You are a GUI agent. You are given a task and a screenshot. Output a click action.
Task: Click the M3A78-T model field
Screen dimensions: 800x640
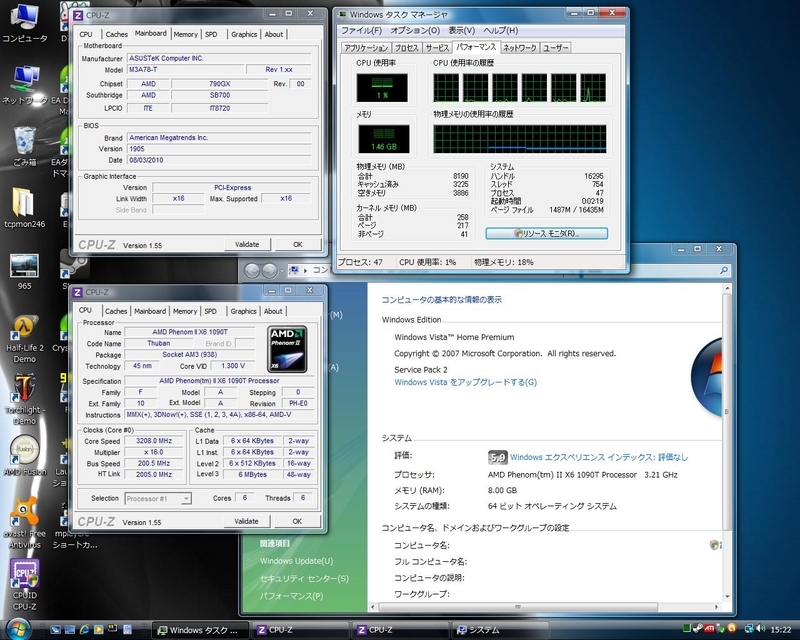click(185, 69)
